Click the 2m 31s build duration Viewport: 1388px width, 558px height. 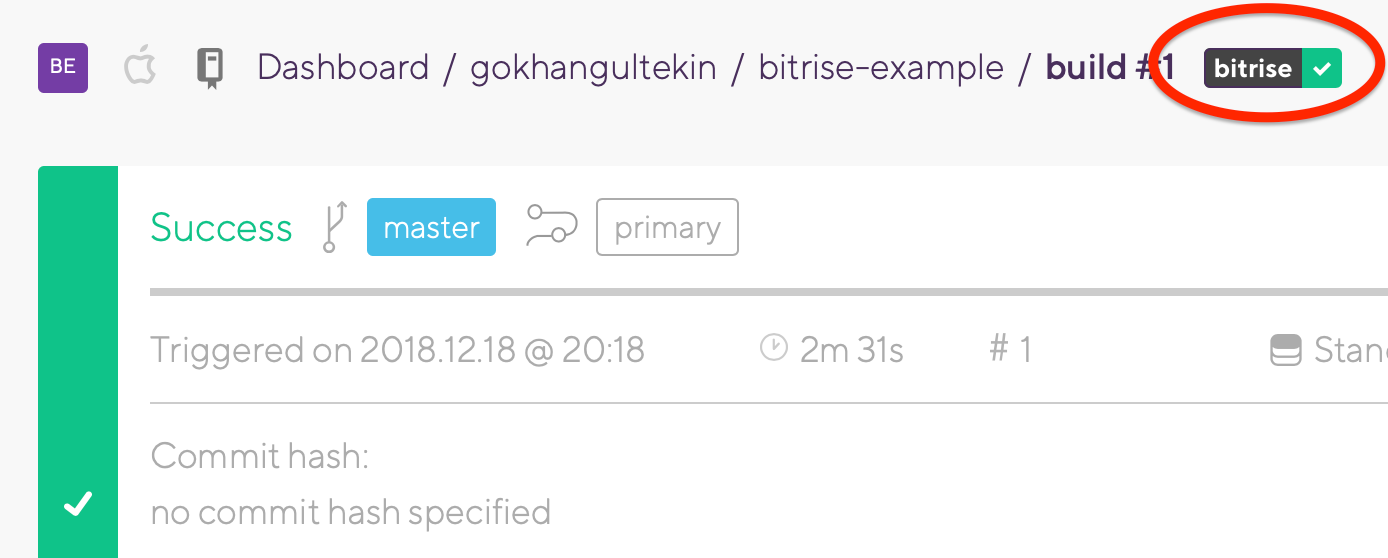tap(851, 350)
